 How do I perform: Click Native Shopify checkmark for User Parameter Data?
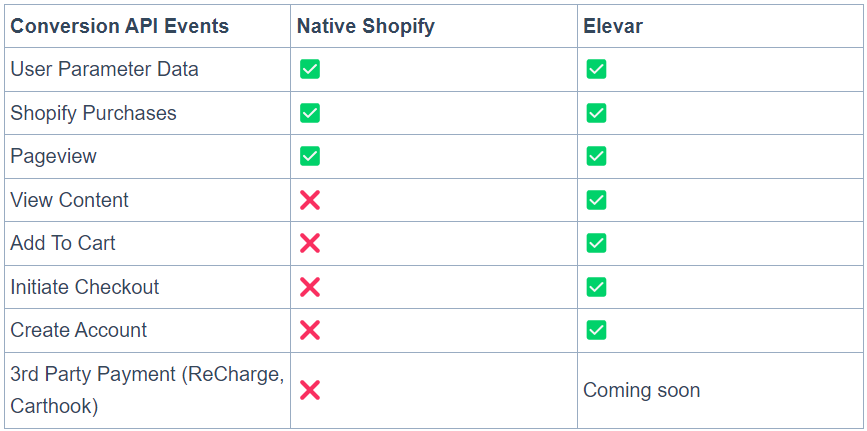tap(310, 70)
